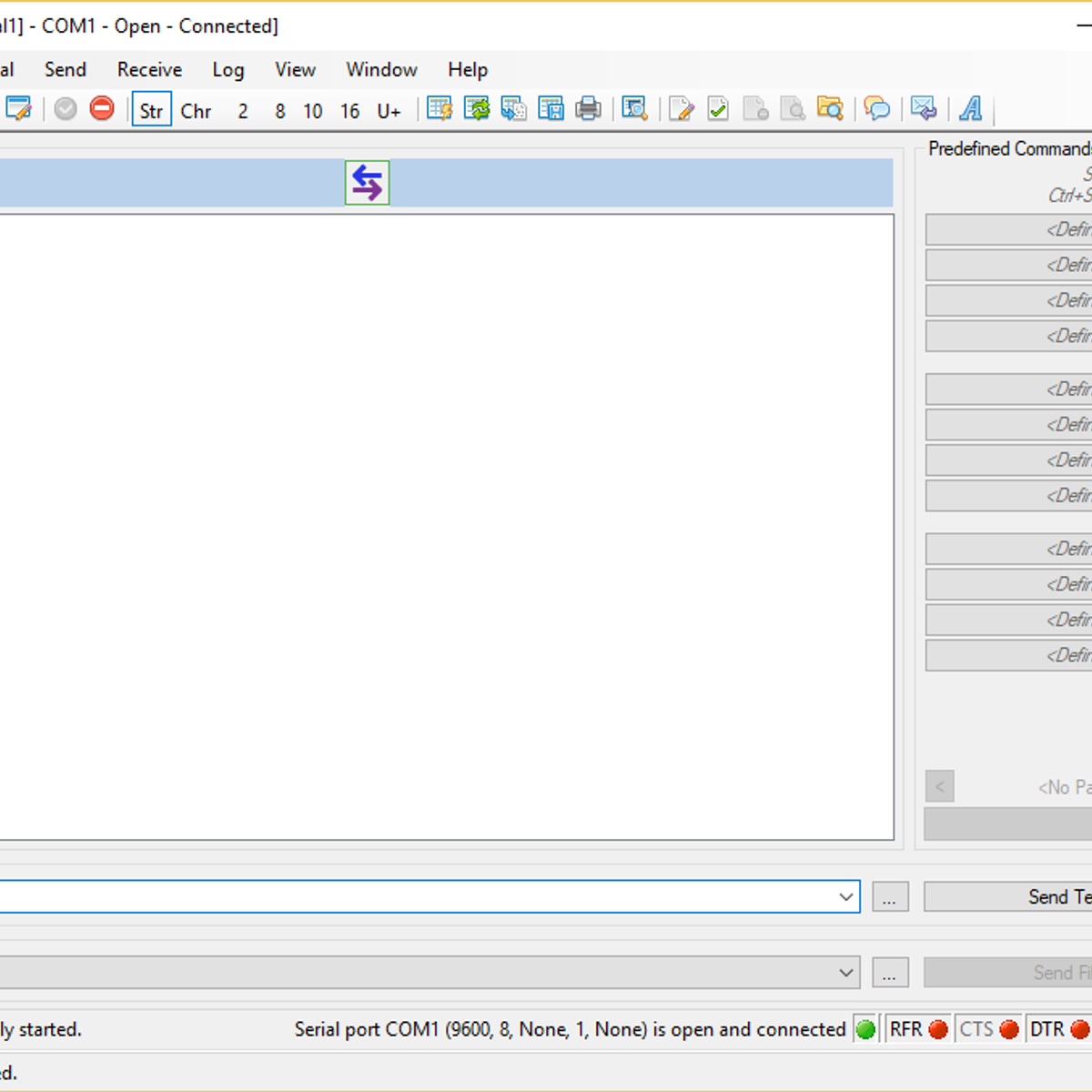Click the browse button beside send text field
This screenshot has height=1092, width=1092.
click(889, 897)
